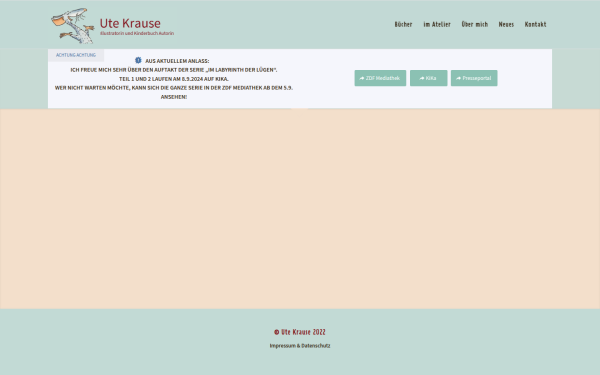Open the Presseportal button
The width and height of the screenshot is (600, 375).
tap(474, 78)
